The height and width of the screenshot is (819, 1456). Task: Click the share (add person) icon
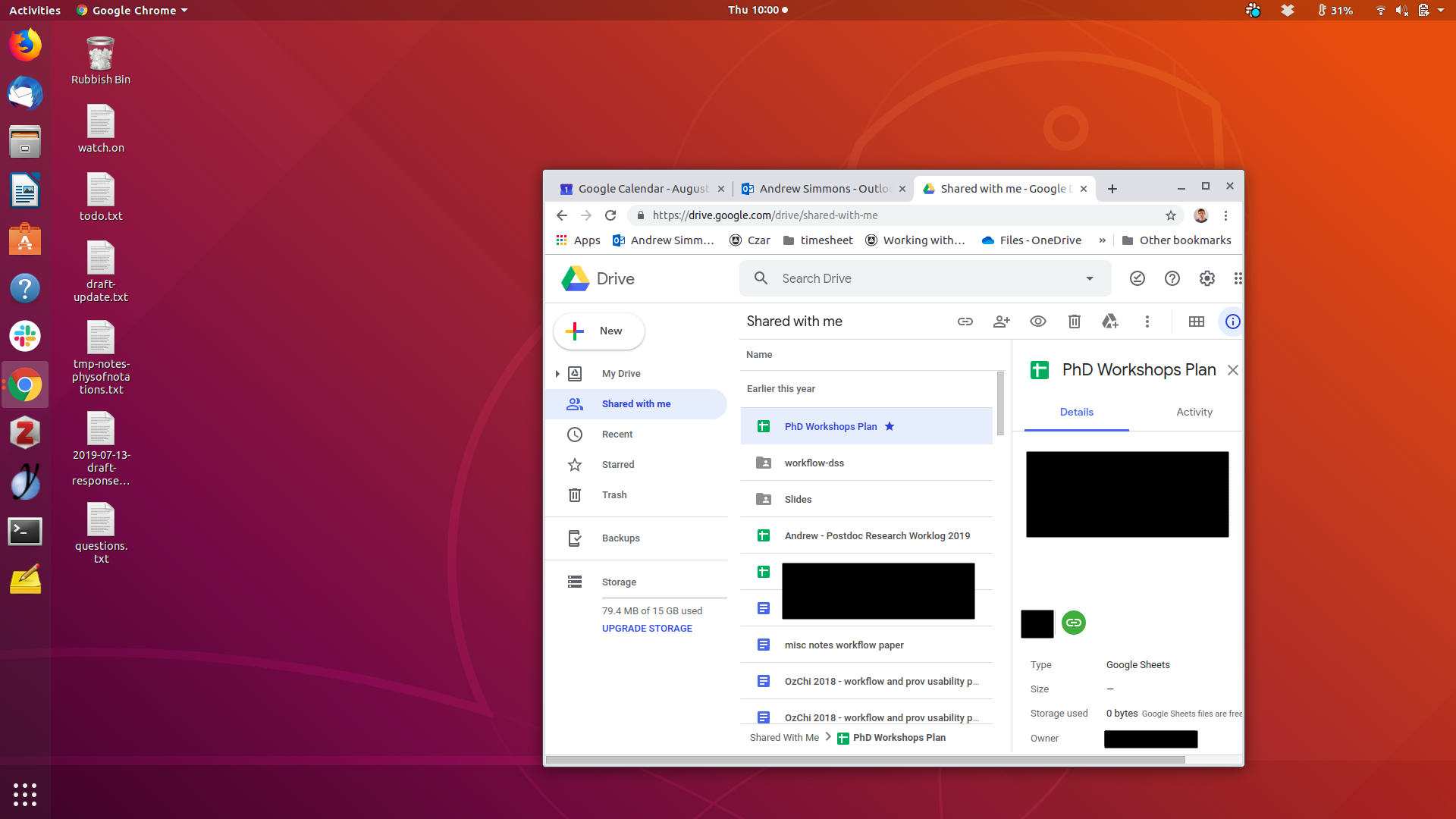[x=1001, y=322]
